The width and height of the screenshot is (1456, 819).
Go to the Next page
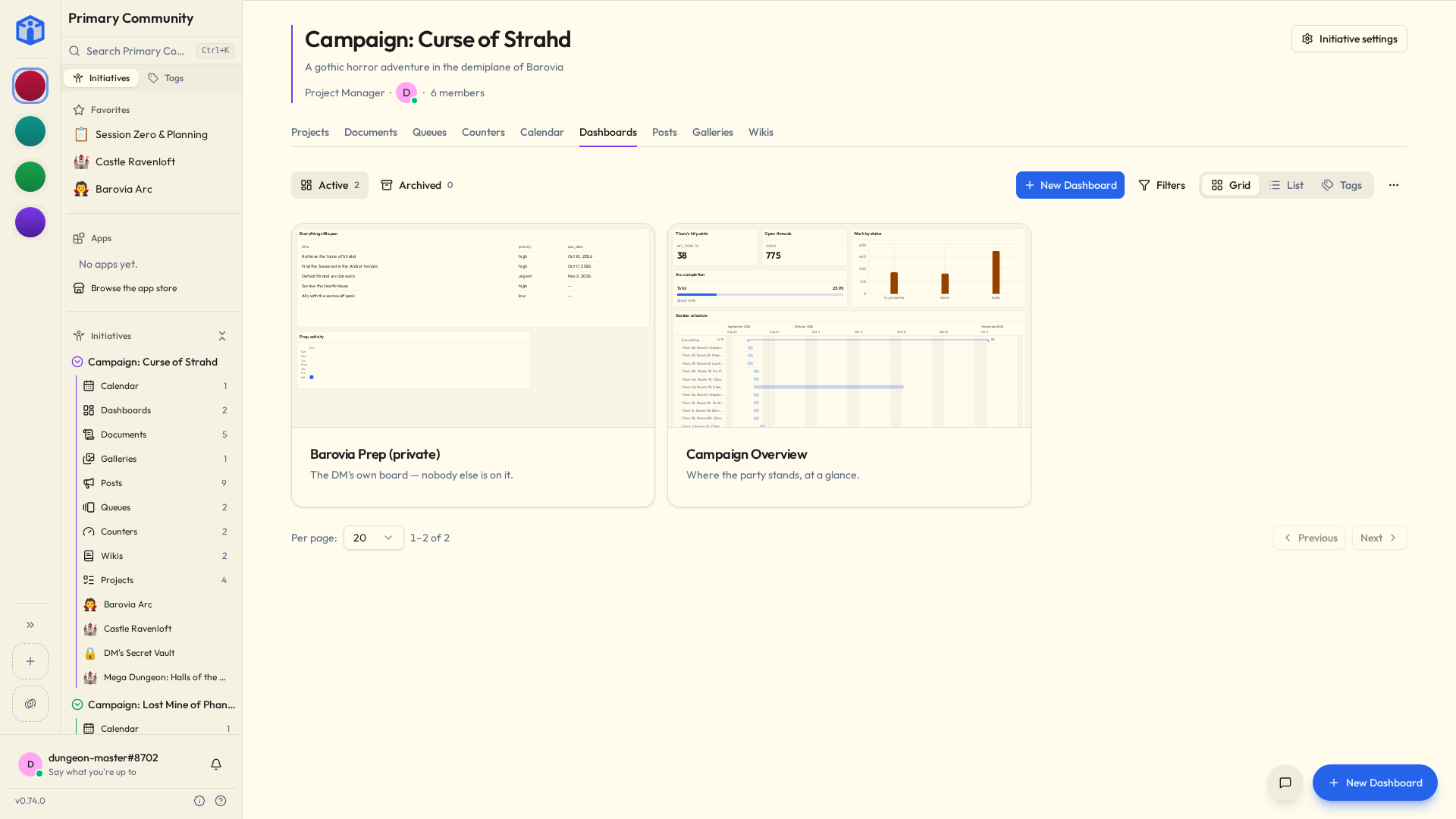click(1379, 538)
